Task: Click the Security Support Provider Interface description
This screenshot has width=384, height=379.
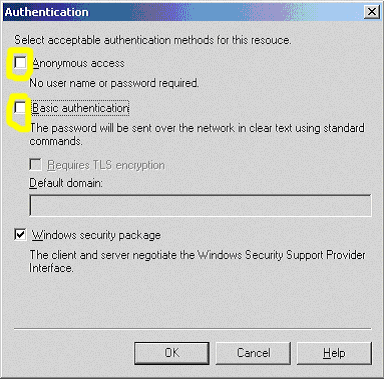Action: click(x=197, y=261)
